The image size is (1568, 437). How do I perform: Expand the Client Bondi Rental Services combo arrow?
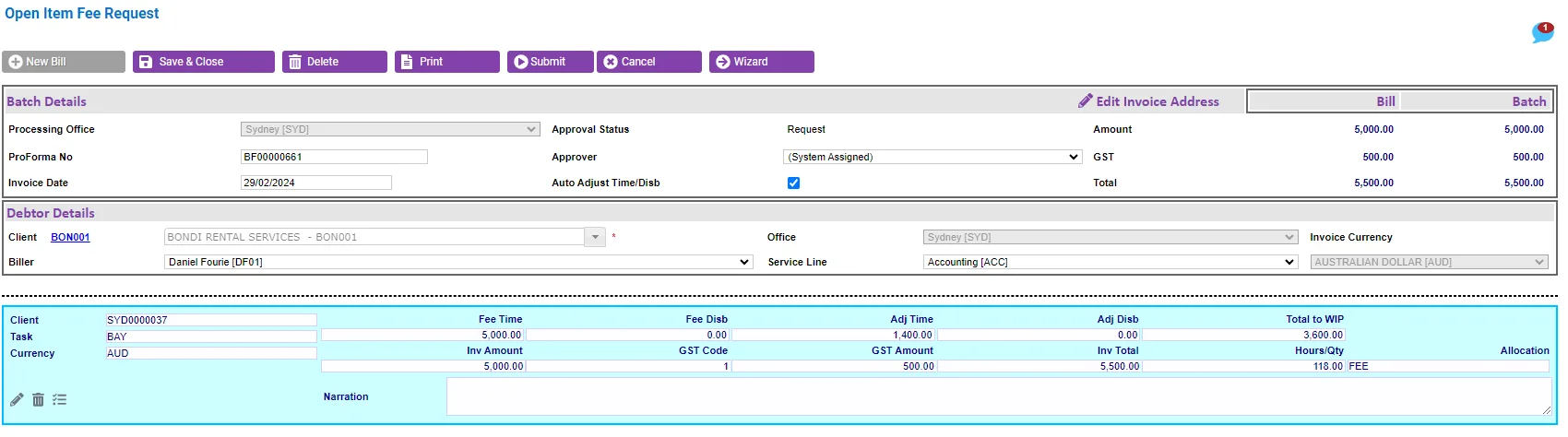pyautogui.click(x=595, y=237)
